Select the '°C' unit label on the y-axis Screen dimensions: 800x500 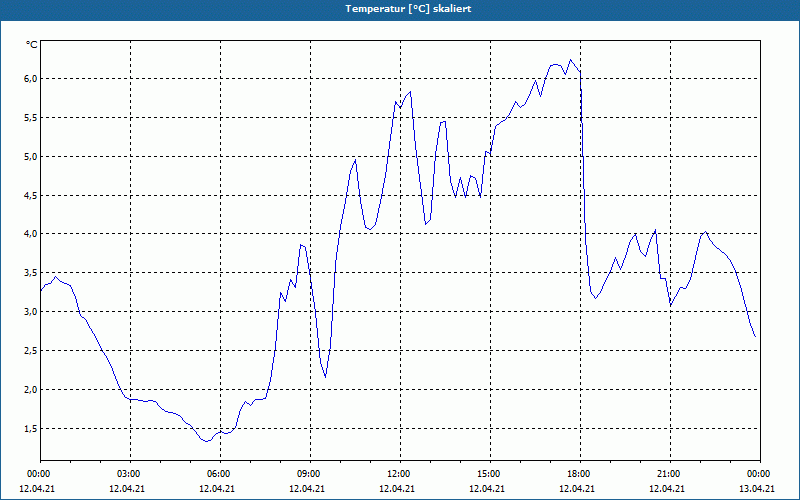tap(31, 45)
